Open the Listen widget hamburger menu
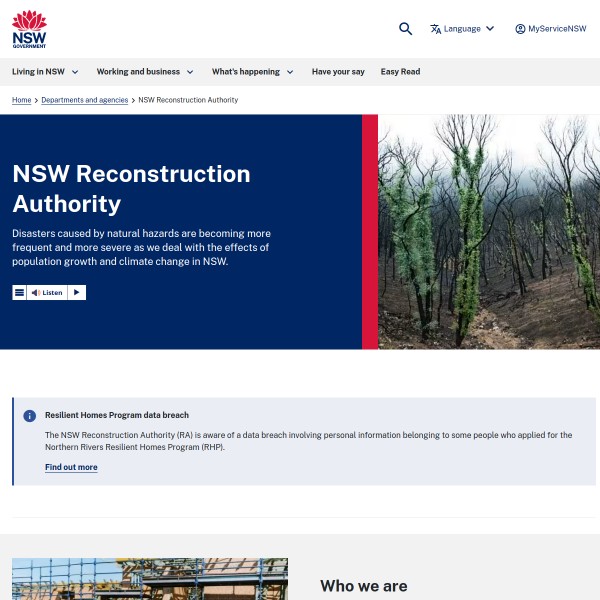The height and width of the screenshot is (600, 600). click(19, 293)
